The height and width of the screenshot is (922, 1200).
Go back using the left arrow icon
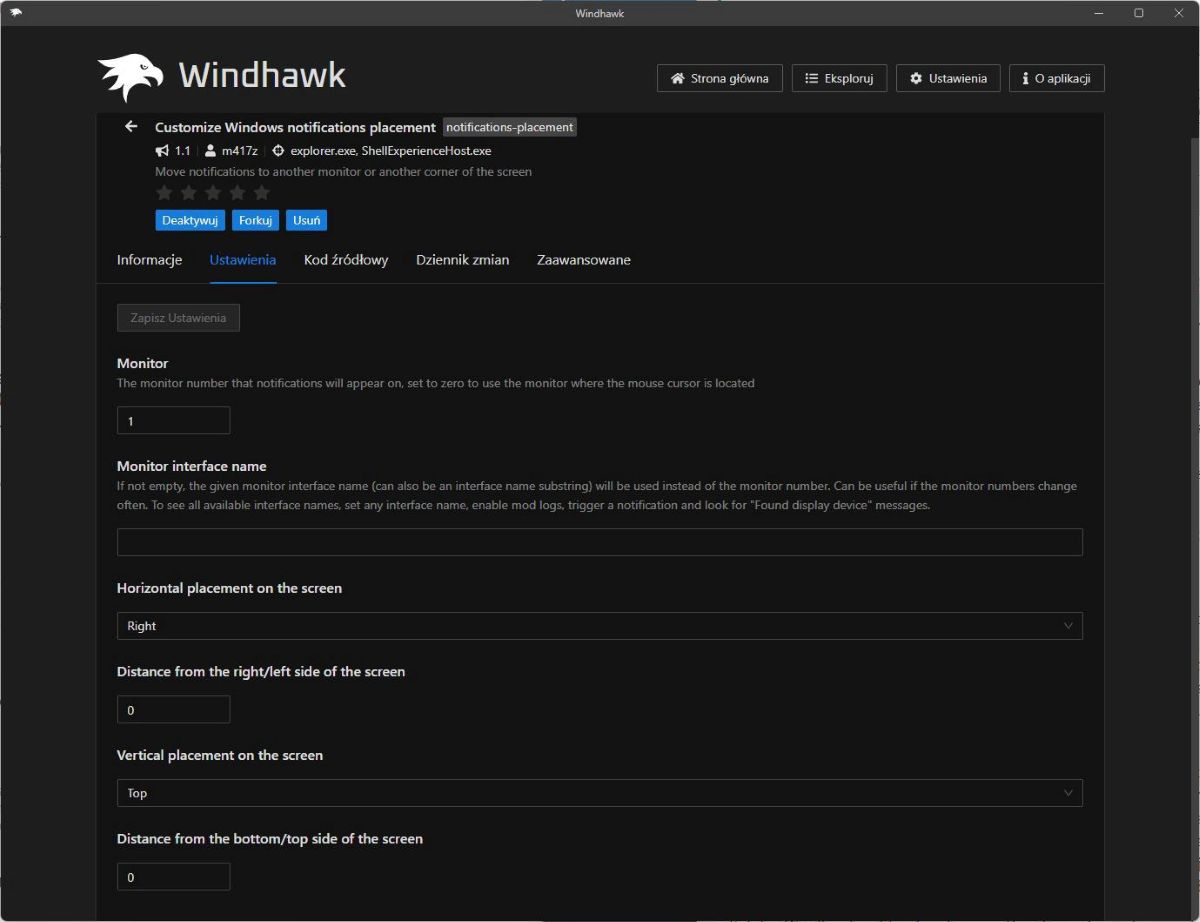(x=131, y=127)
